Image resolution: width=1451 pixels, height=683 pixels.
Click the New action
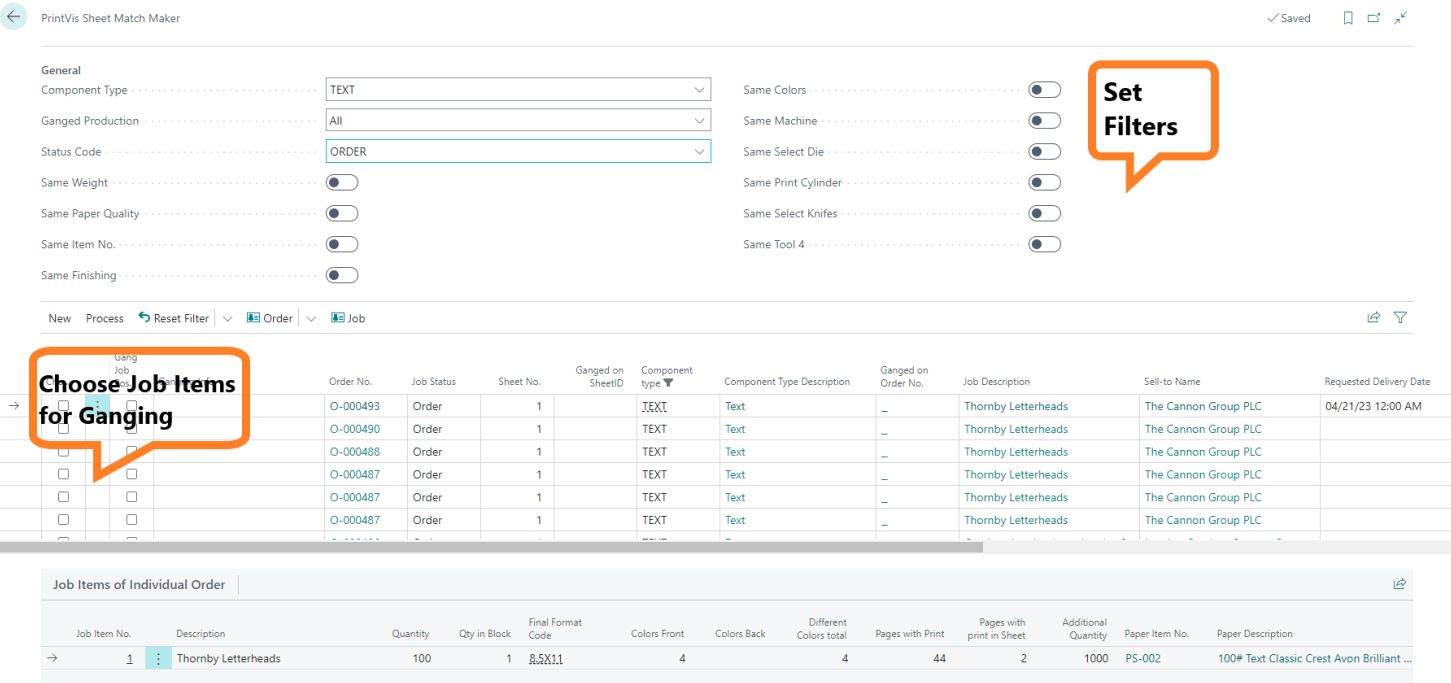pos(60,318)
